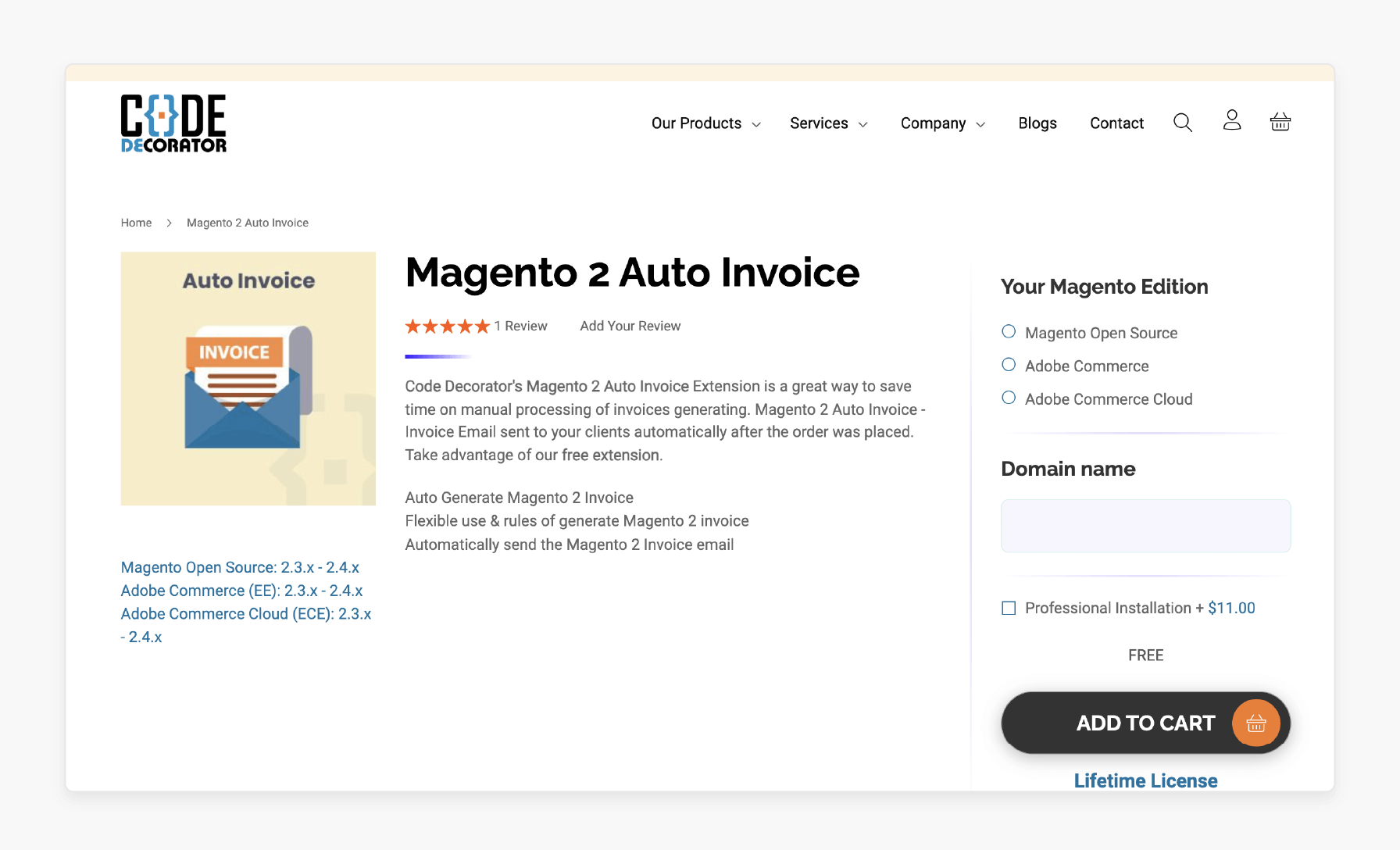
Task: Click the Magento 2 Auto Invoice heading
Action: coord(632,273)
